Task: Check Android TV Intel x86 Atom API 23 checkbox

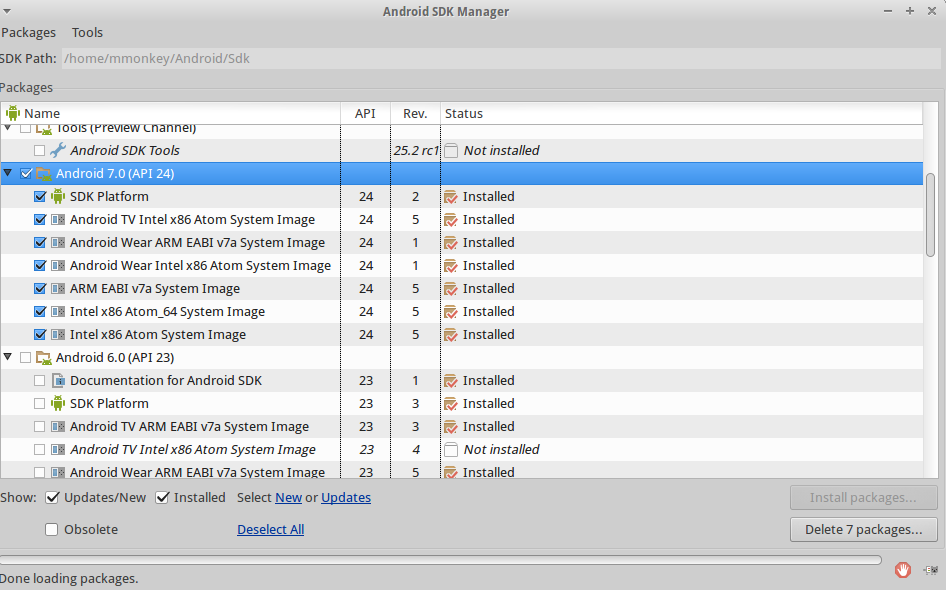Action: (x=39, y=449)
